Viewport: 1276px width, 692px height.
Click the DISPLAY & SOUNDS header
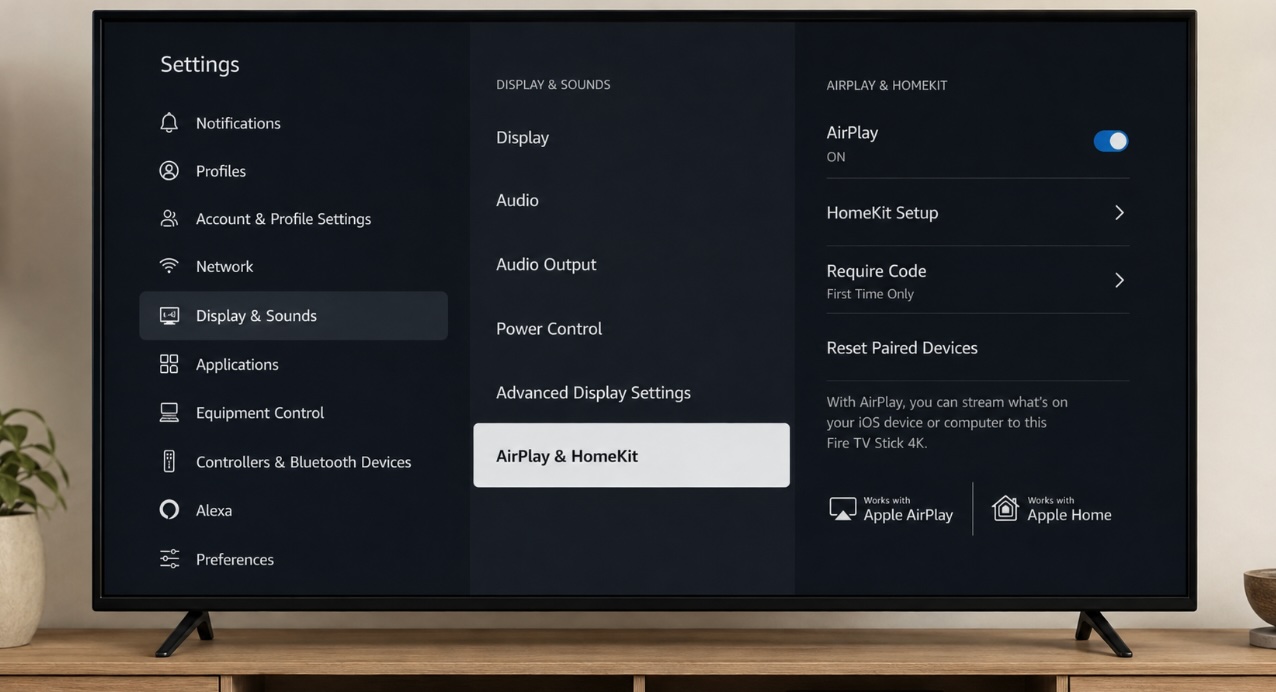coord(553,85)
